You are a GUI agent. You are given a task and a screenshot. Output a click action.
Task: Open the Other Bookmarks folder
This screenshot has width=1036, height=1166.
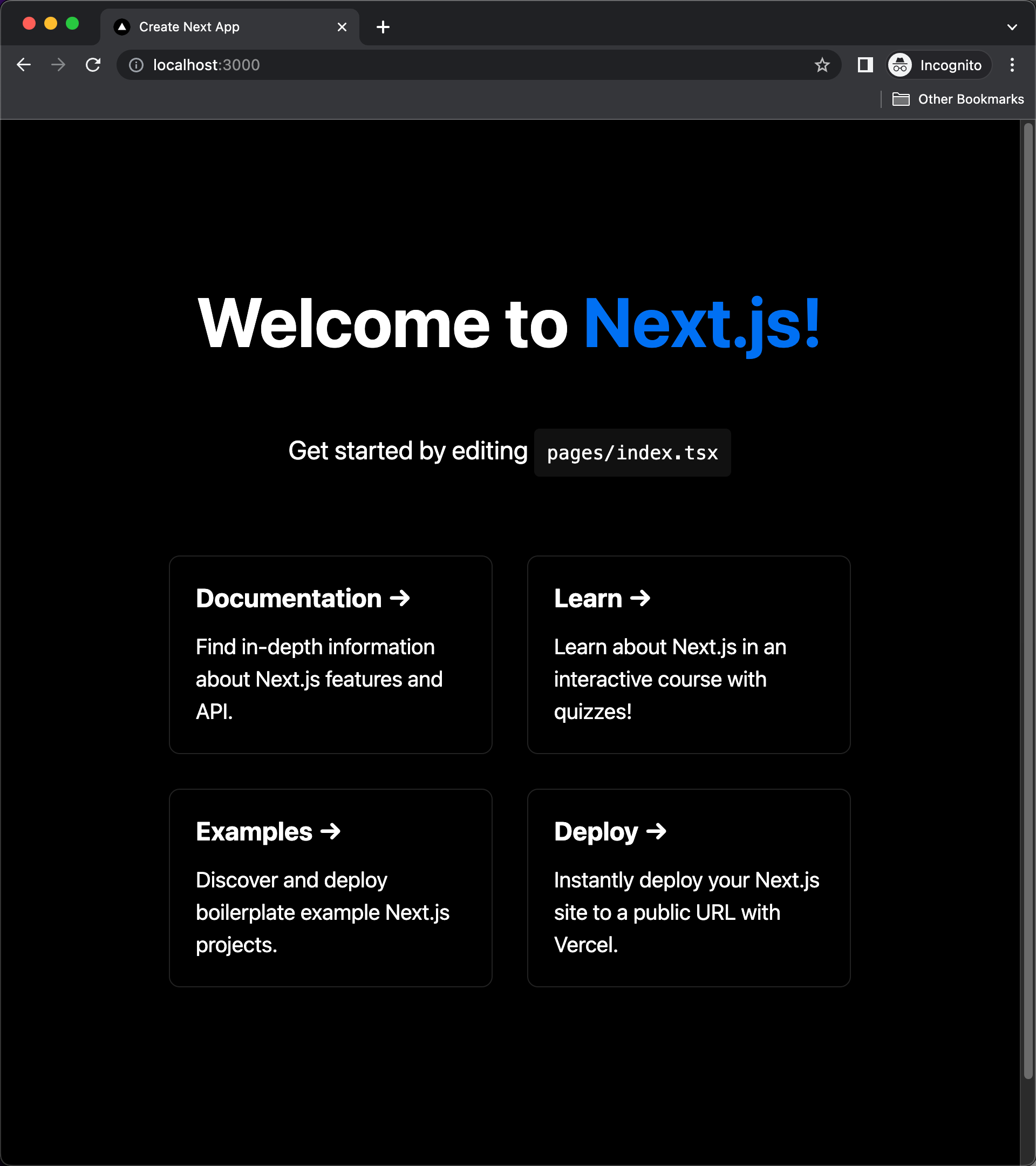(958, 99)
